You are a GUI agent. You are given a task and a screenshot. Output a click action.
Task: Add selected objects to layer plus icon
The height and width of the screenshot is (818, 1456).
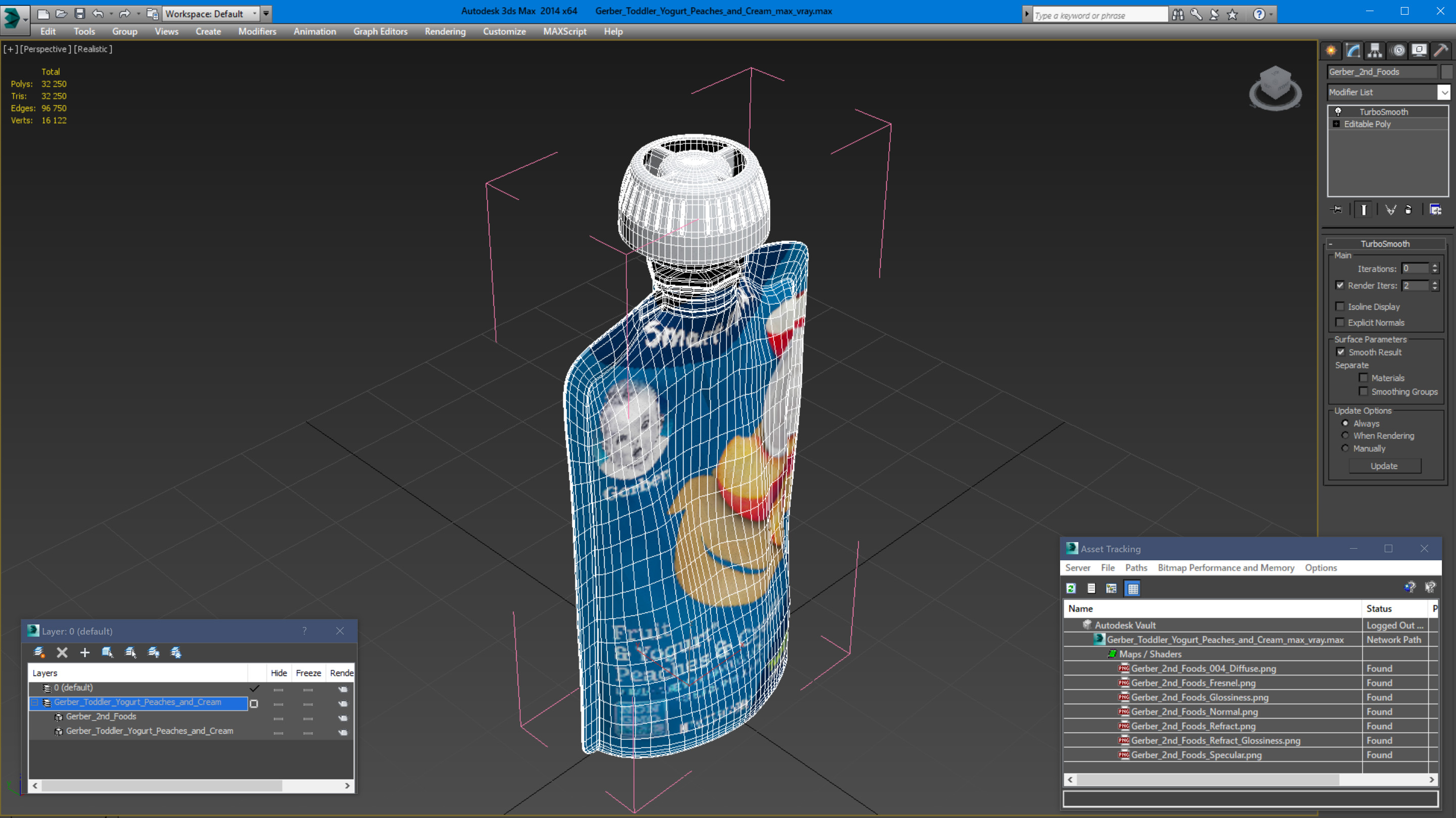tap(85, 652)
